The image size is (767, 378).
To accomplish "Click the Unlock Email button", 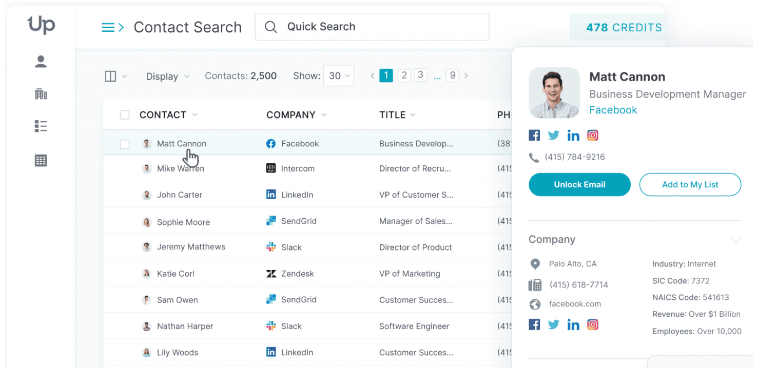I will pyautogui.click(x=580, y=184).
